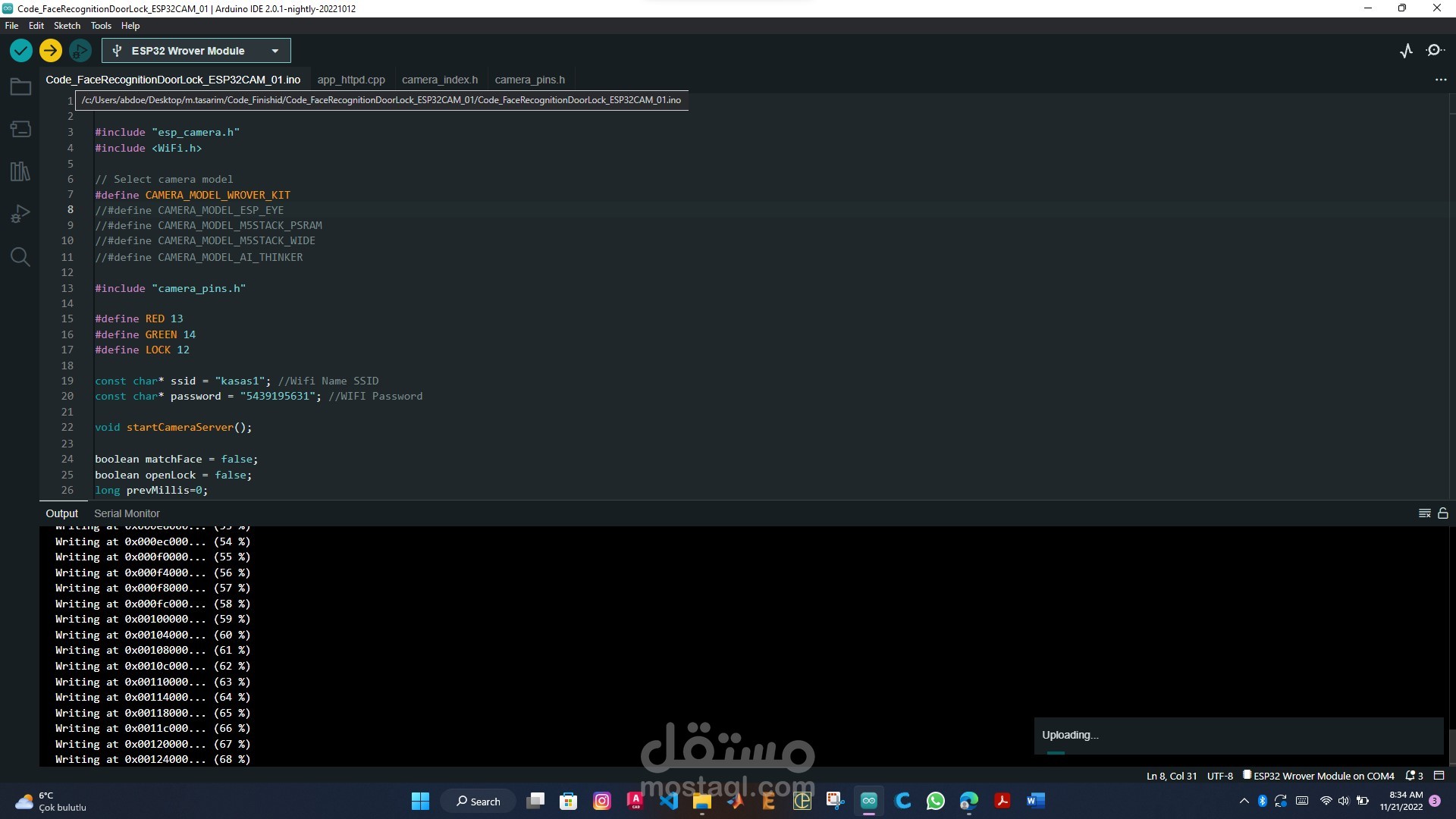1456x819 pixels.
Task: Click the Windows taskbar Search box
Action: coord(479,801)
